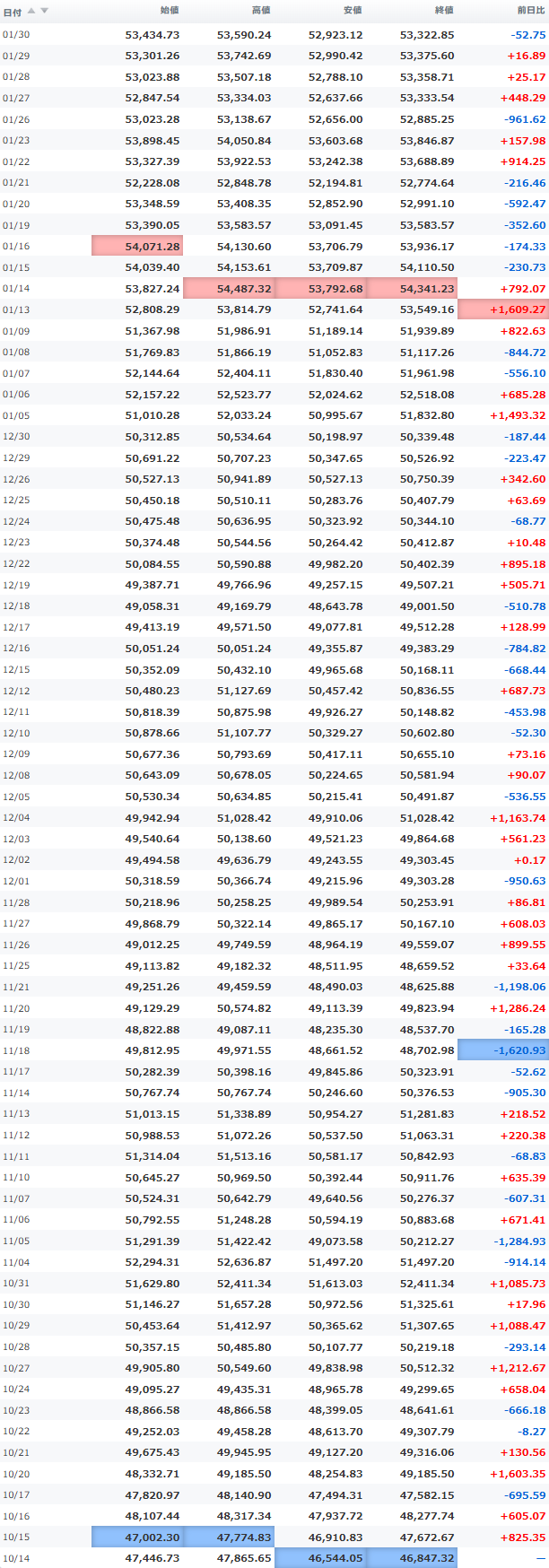Image resolution: width=549 pixels, height=1568 pixels.
Task: Select the 12/29 high price 50,707.23
Action: click(244, 458)
